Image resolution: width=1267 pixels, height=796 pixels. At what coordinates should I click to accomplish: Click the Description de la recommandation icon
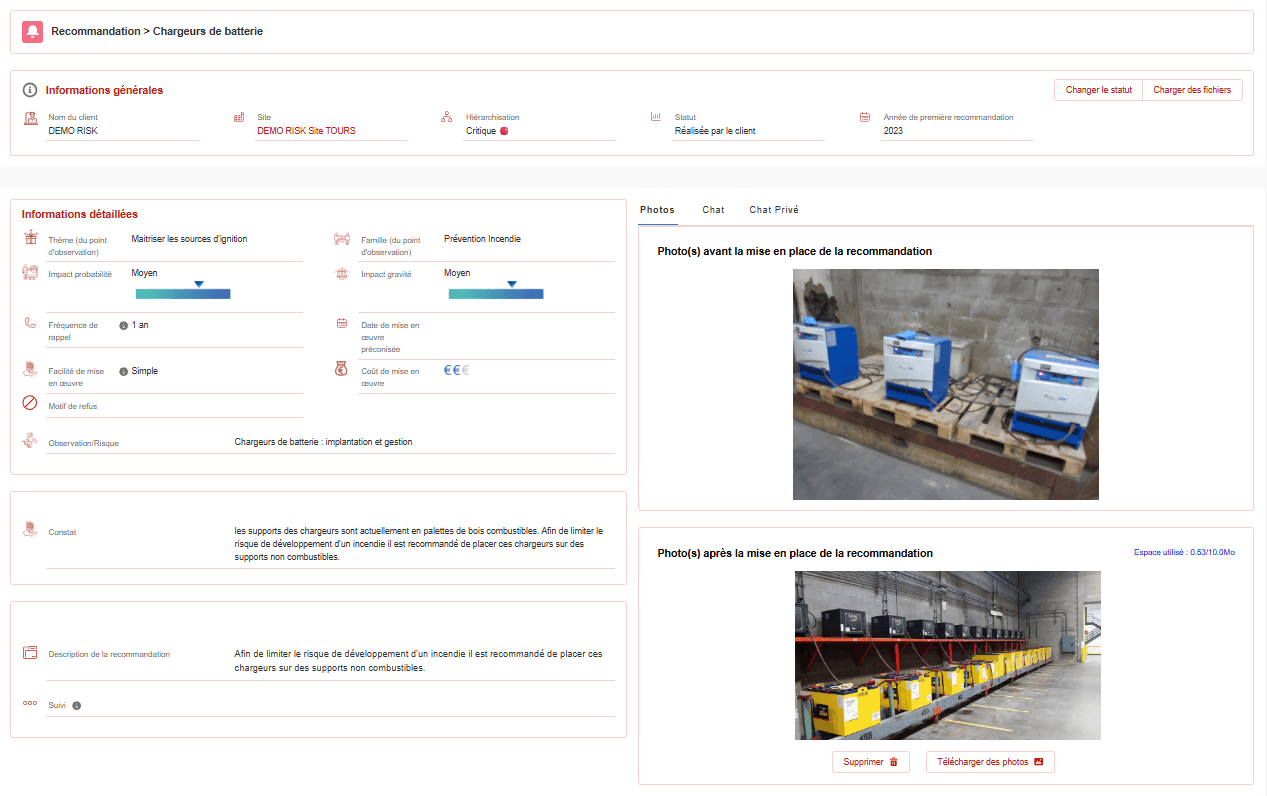(x=30, y=653)
